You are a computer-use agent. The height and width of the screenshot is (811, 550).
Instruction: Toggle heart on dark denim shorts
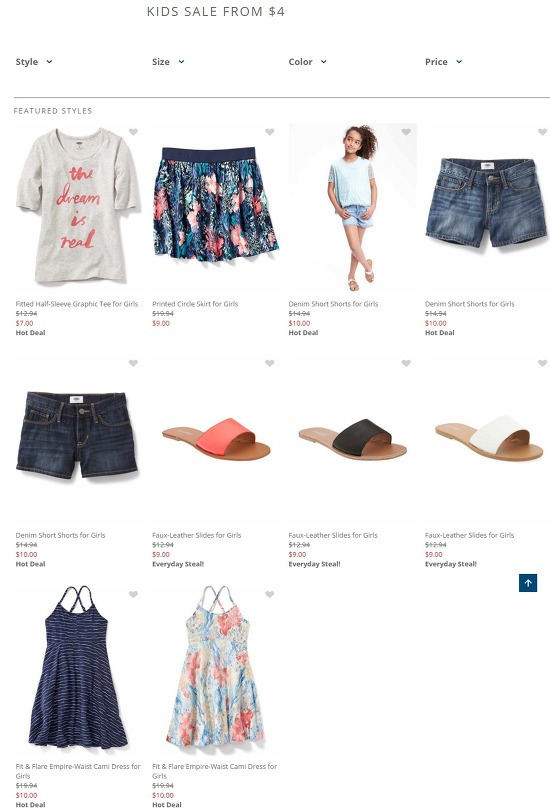click(133, 363)
